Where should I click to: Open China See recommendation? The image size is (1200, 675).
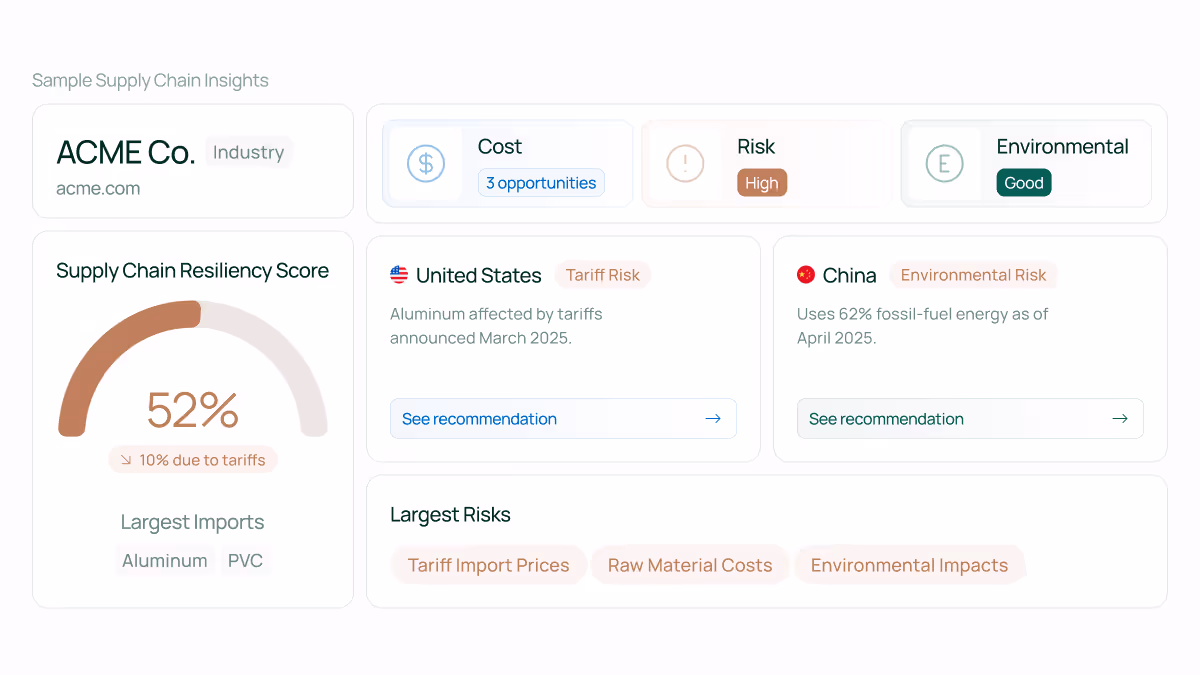coord(970,419)
